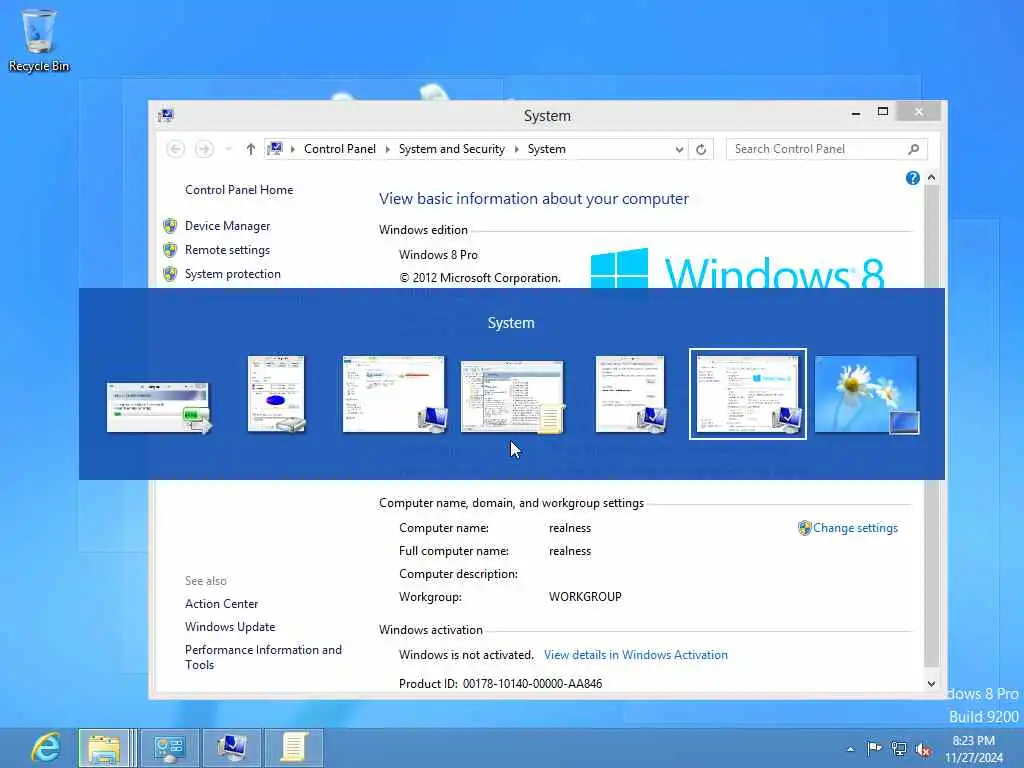
Task: Launch Internet Explorer from the taskbar
Action: click(x=46, y=747)
